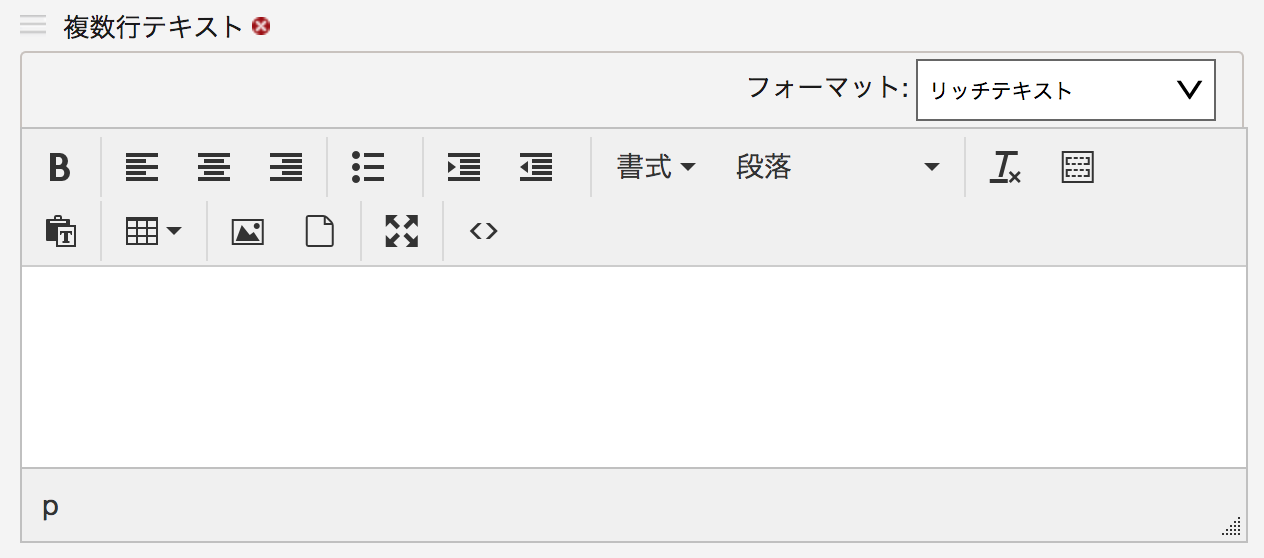Toggle show blocks icon
The width and height of the screenshot is (1264, 558).
(1077, 167)
